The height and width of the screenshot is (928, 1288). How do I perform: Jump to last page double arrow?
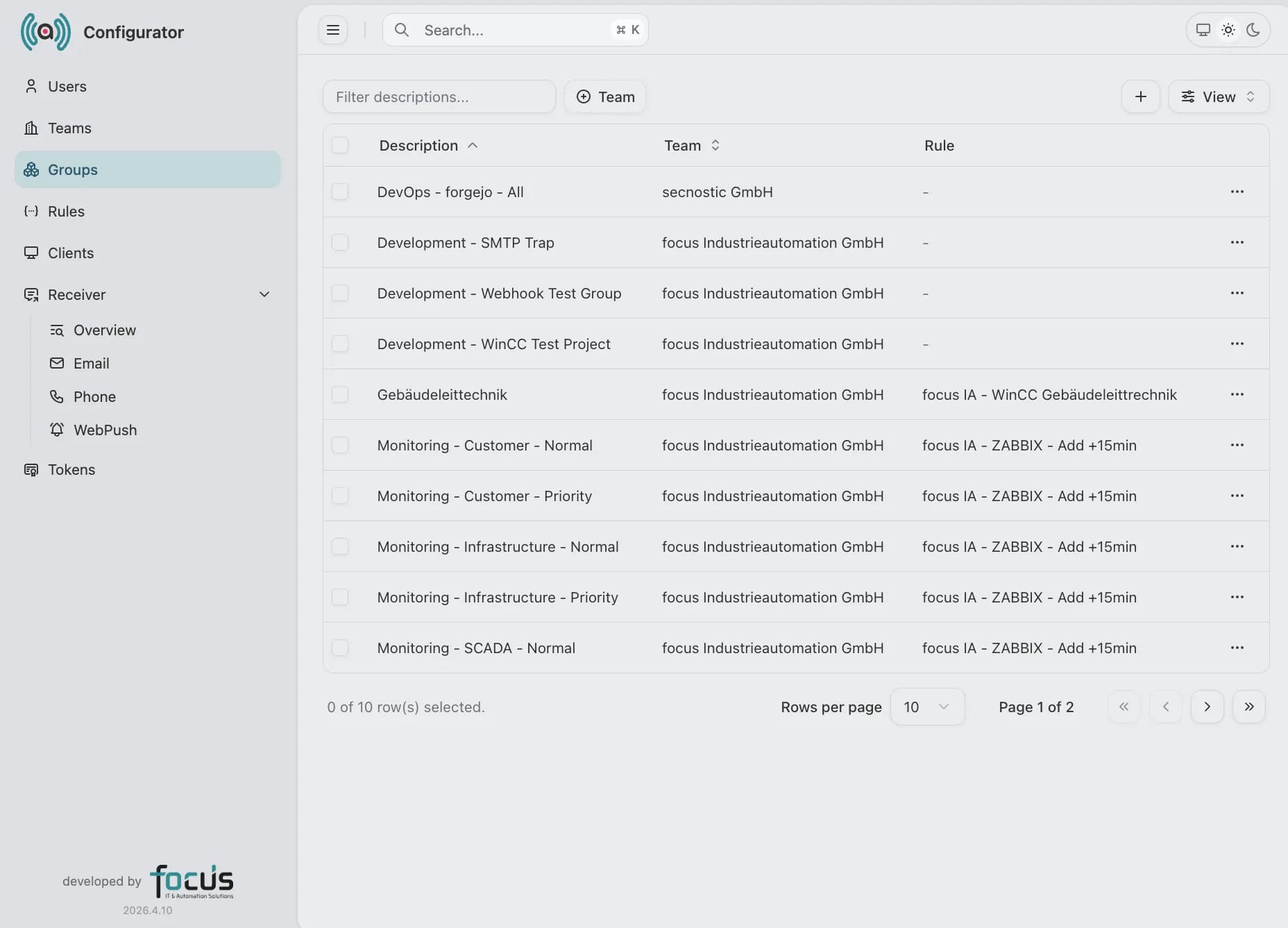1249,707
